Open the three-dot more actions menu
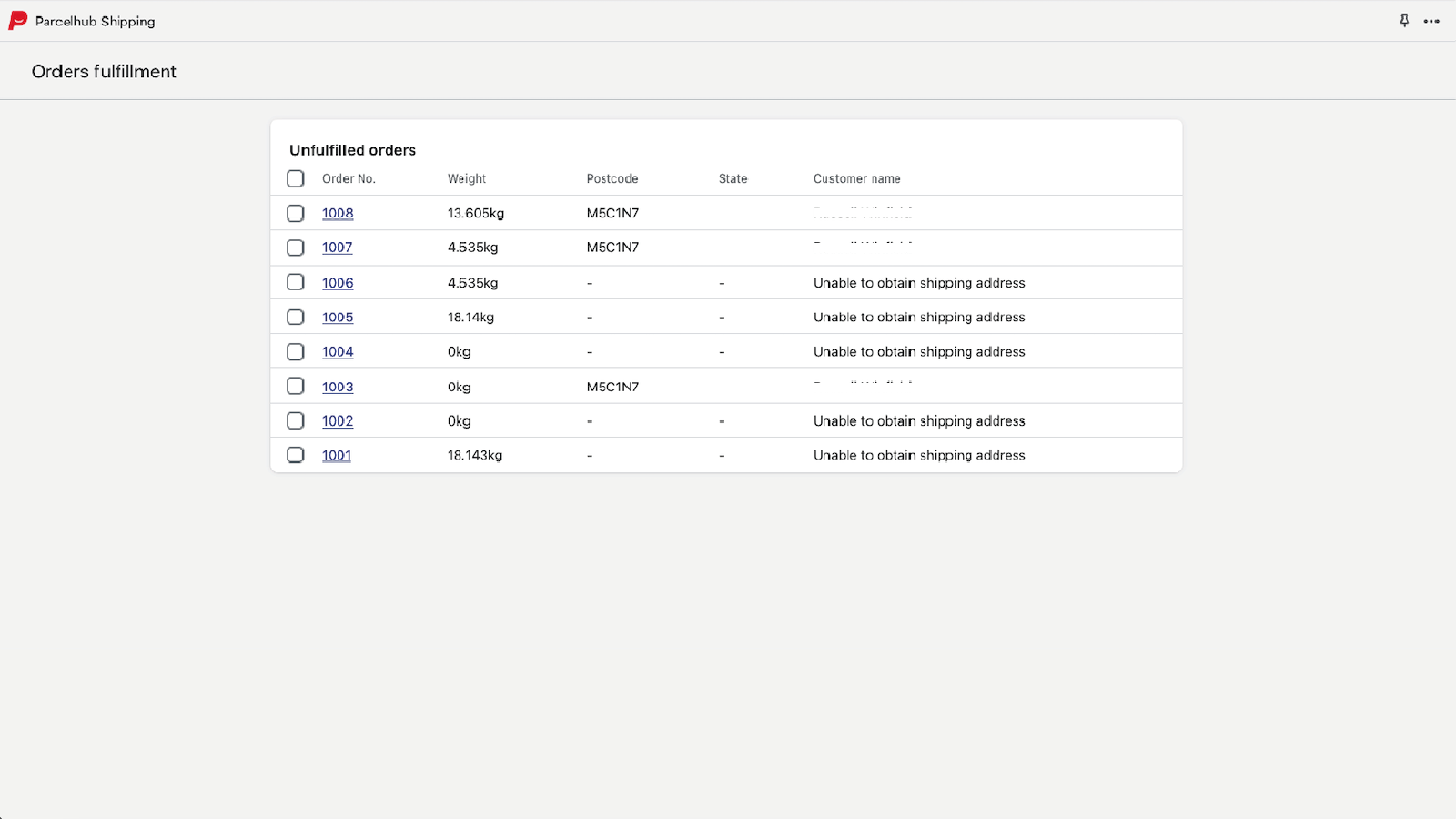Viewport: 1456px width, 819px height. [1431, 21]
